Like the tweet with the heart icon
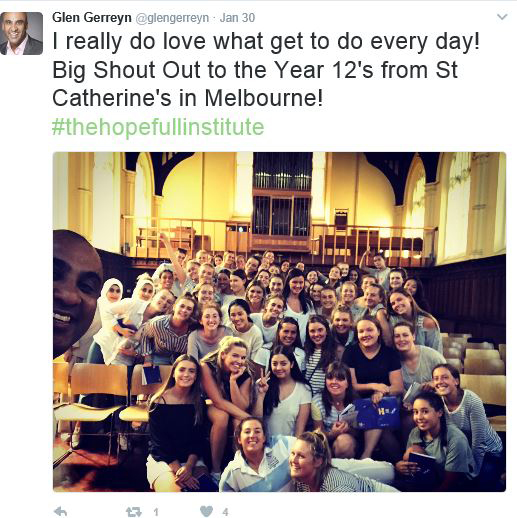The width and height of the screenshot is (517, 518). tap(206, 511)
